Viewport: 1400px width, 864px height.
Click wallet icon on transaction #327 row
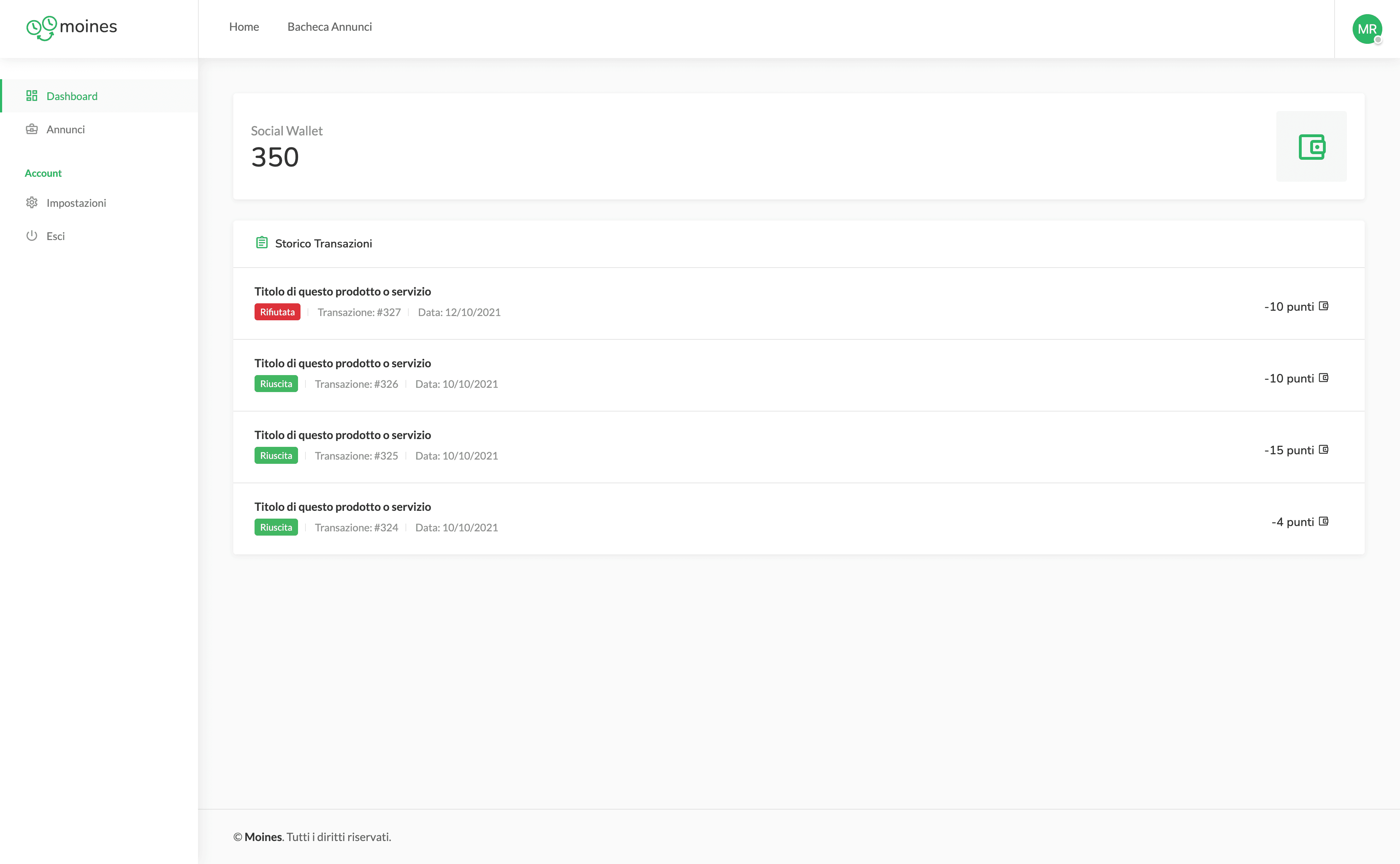[x=1323, y=306]
